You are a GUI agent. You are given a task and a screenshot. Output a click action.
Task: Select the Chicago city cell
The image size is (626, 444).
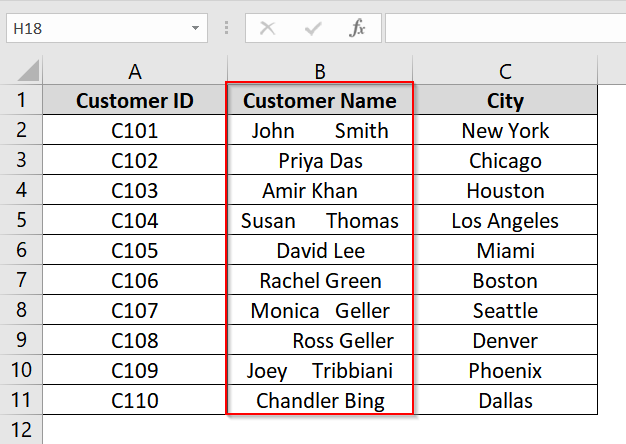[505, 160]
